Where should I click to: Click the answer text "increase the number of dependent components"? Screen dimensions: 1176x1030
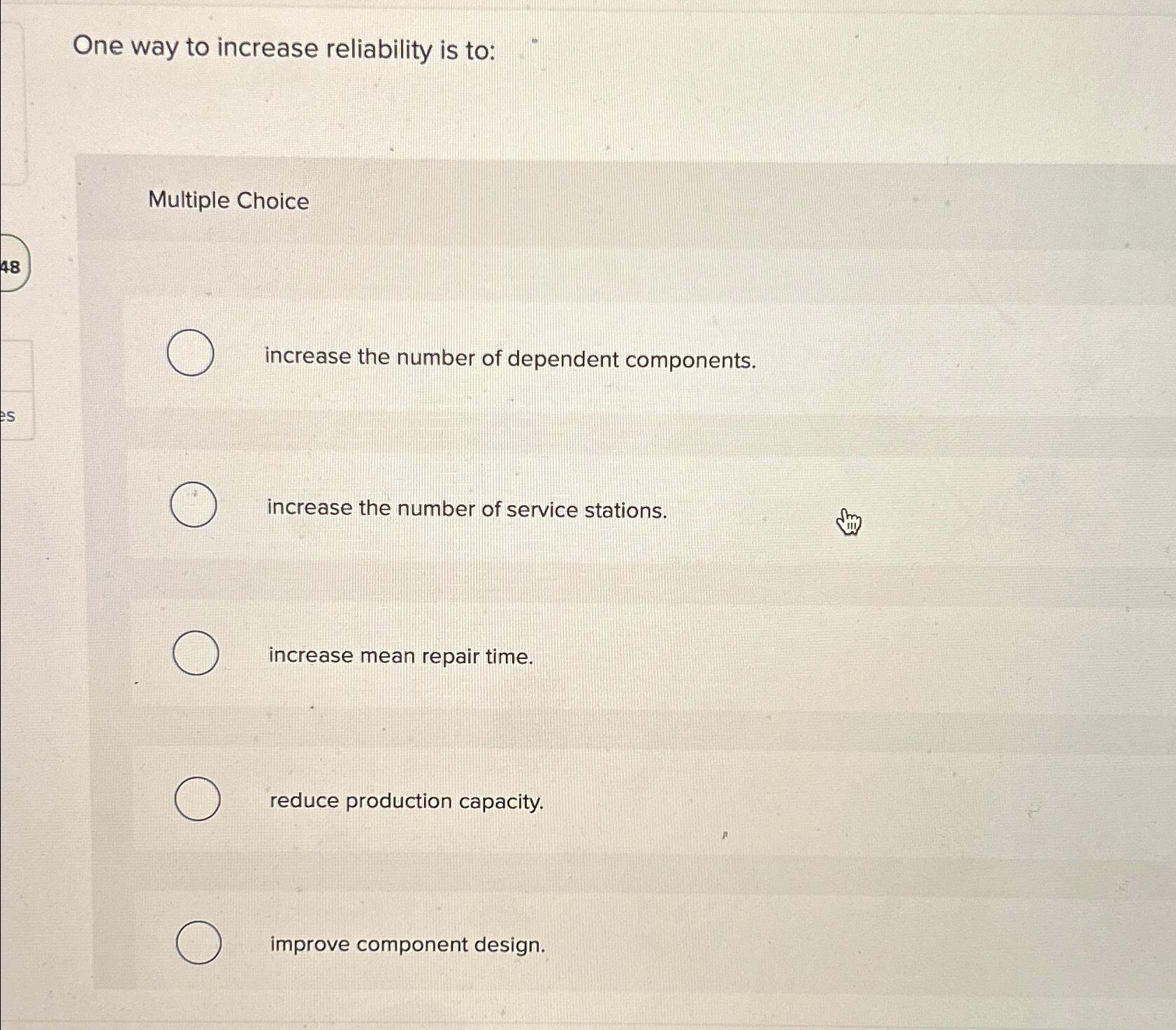tap(511, 359)
